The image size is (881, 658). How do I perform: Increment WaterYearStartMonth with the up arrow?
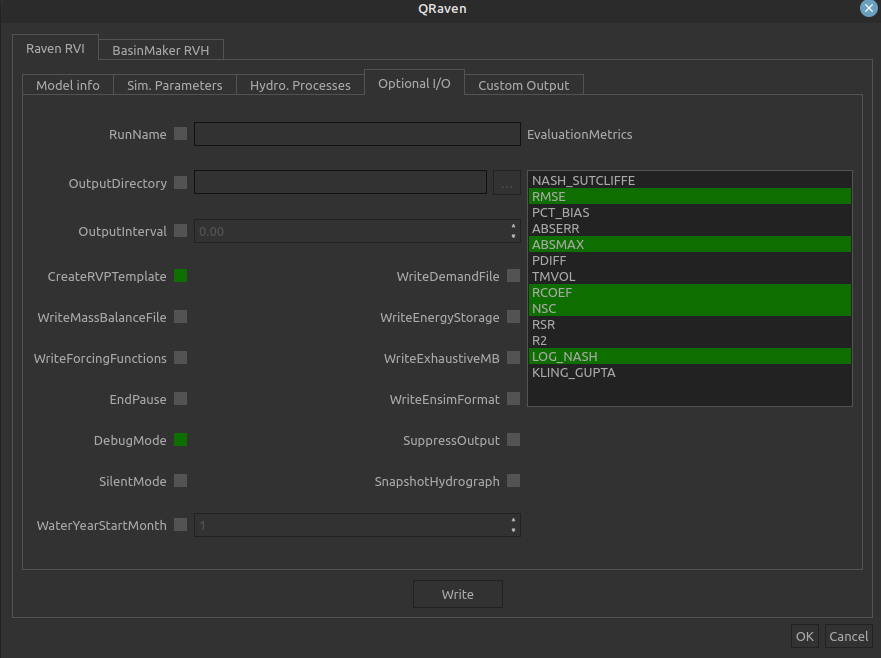tap(514, 520)
